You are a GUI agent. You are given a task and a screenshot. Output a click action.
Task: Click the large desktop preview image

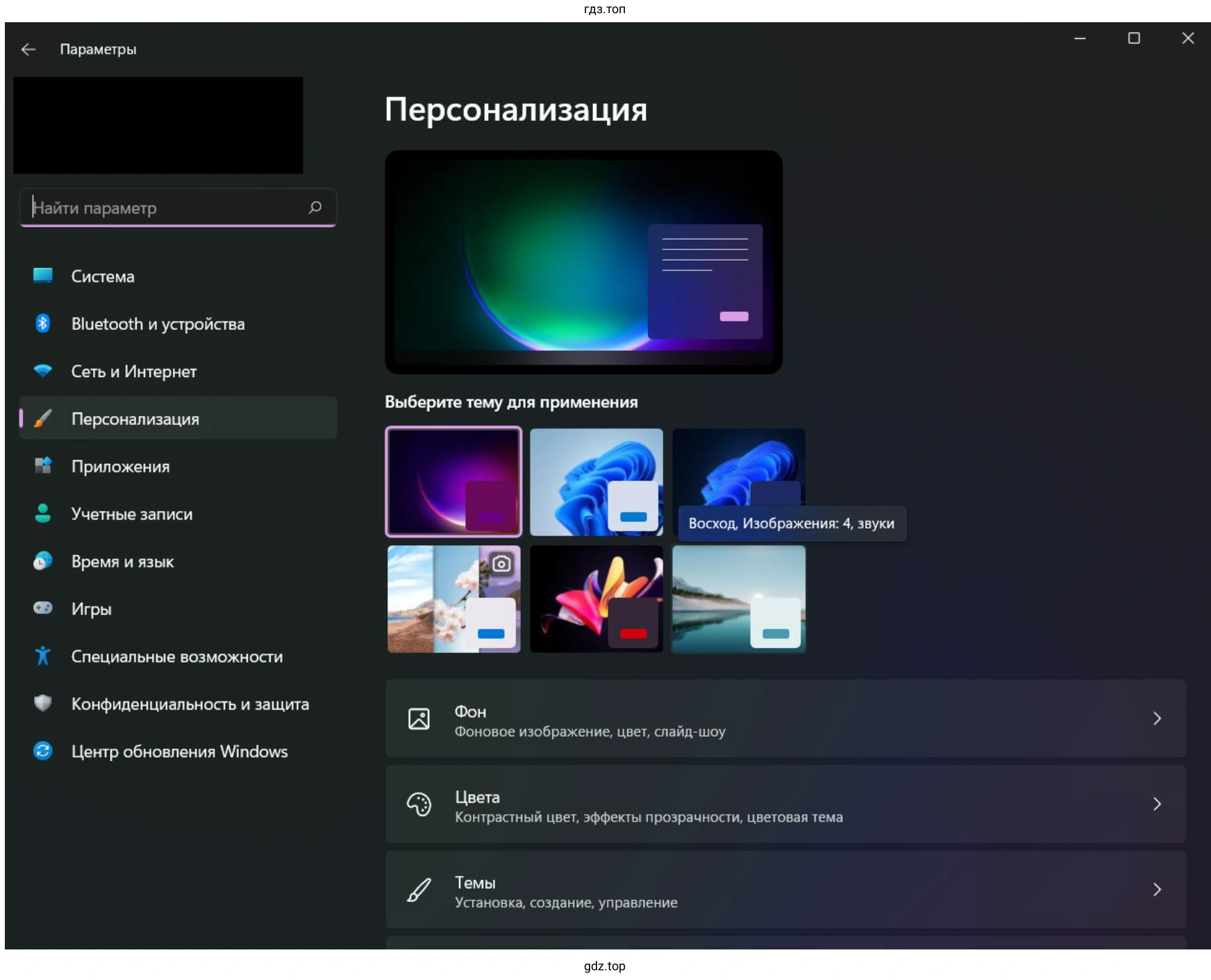pos(584,262)
